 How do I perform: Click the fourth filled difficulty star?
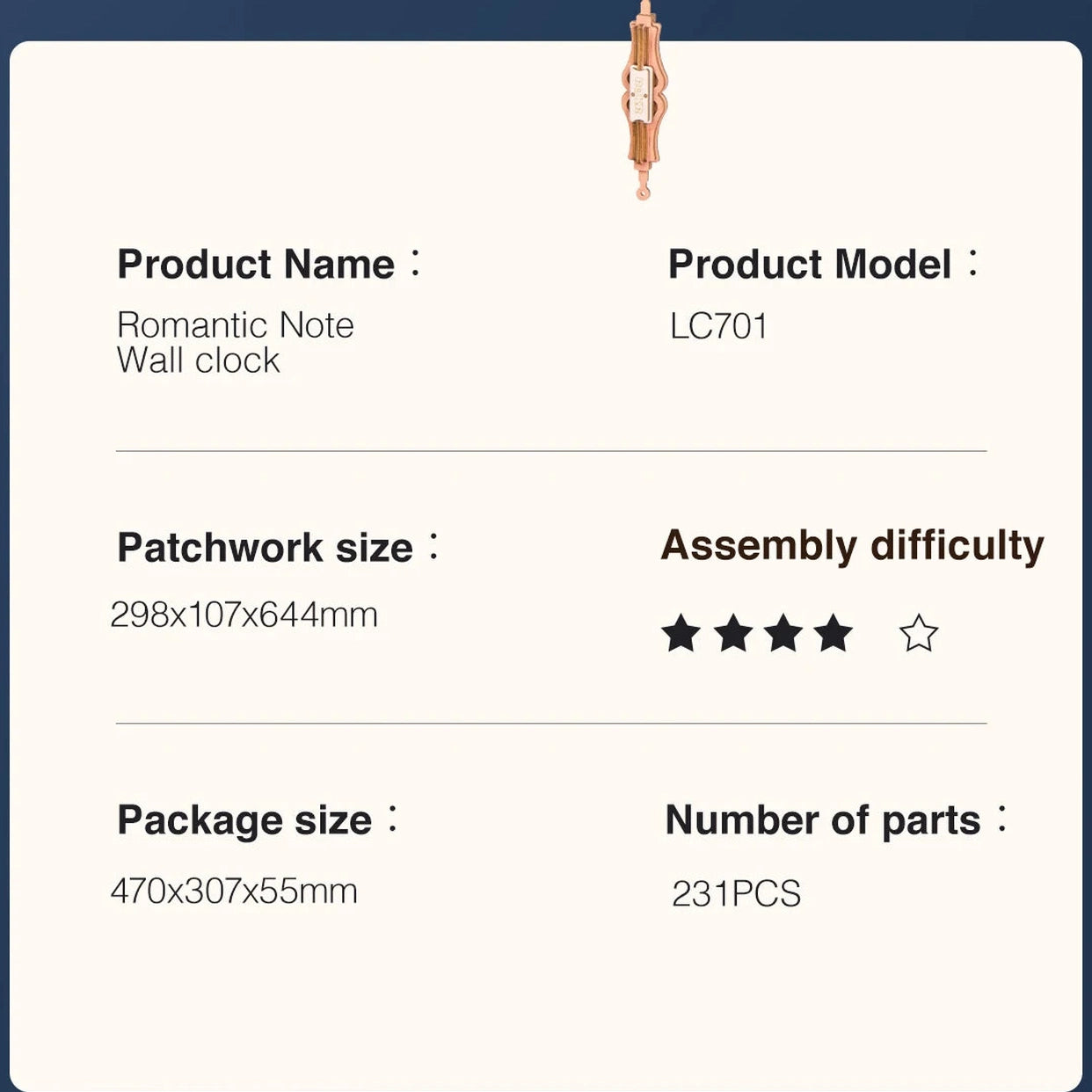pos(833,633)
